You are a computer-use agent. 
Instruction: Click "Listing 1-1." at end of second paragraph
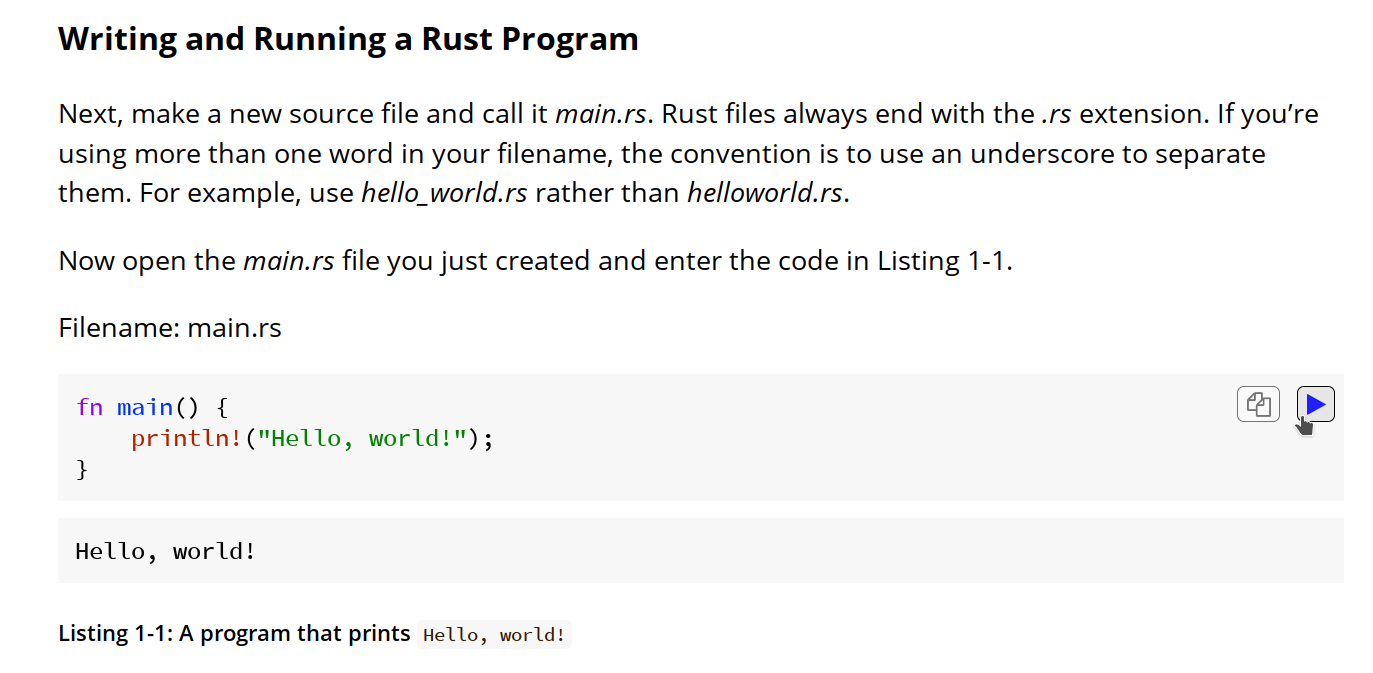coord(945,261)
